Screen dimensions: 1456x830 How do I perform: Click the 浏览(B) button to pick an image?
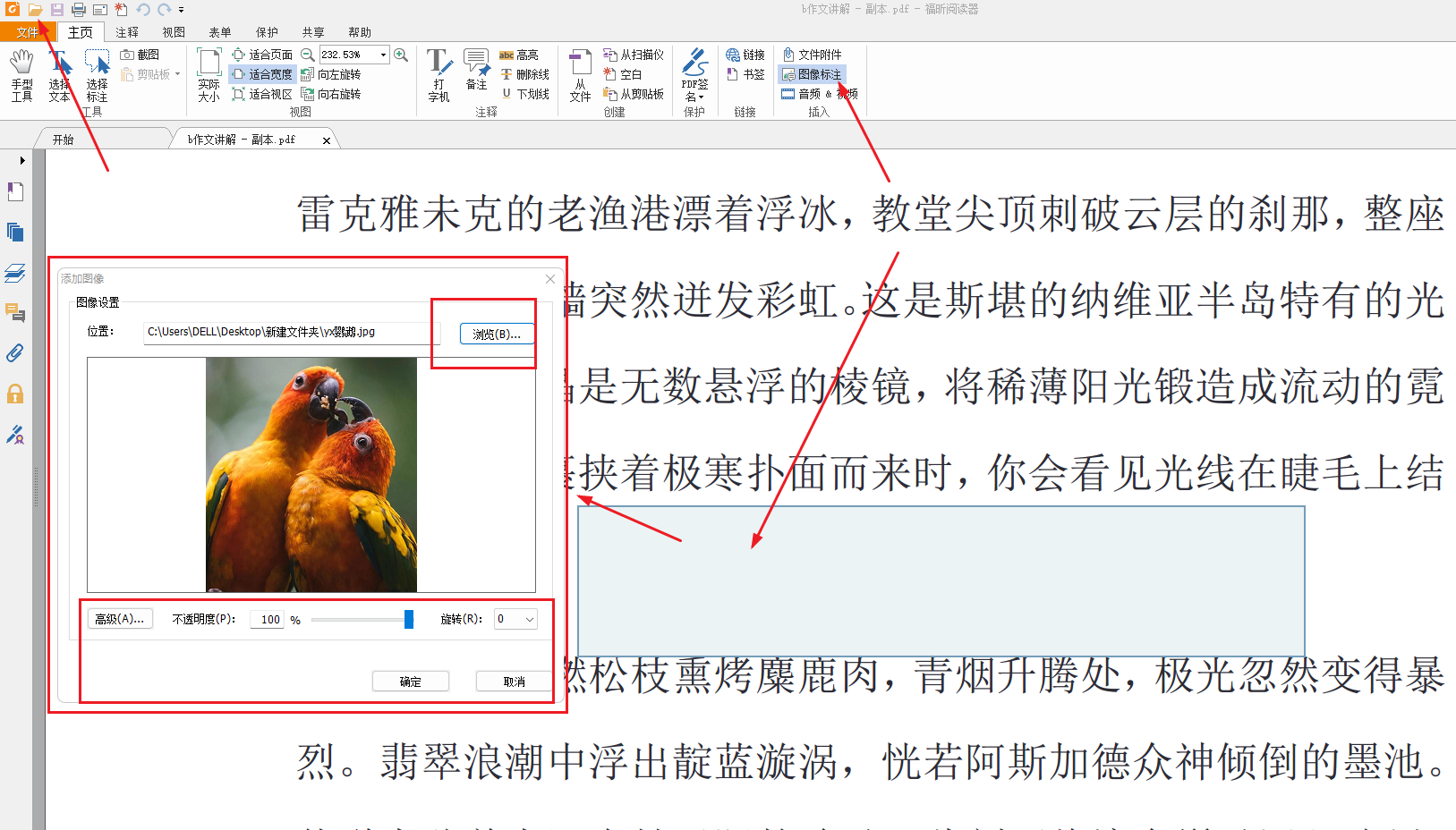496,333
